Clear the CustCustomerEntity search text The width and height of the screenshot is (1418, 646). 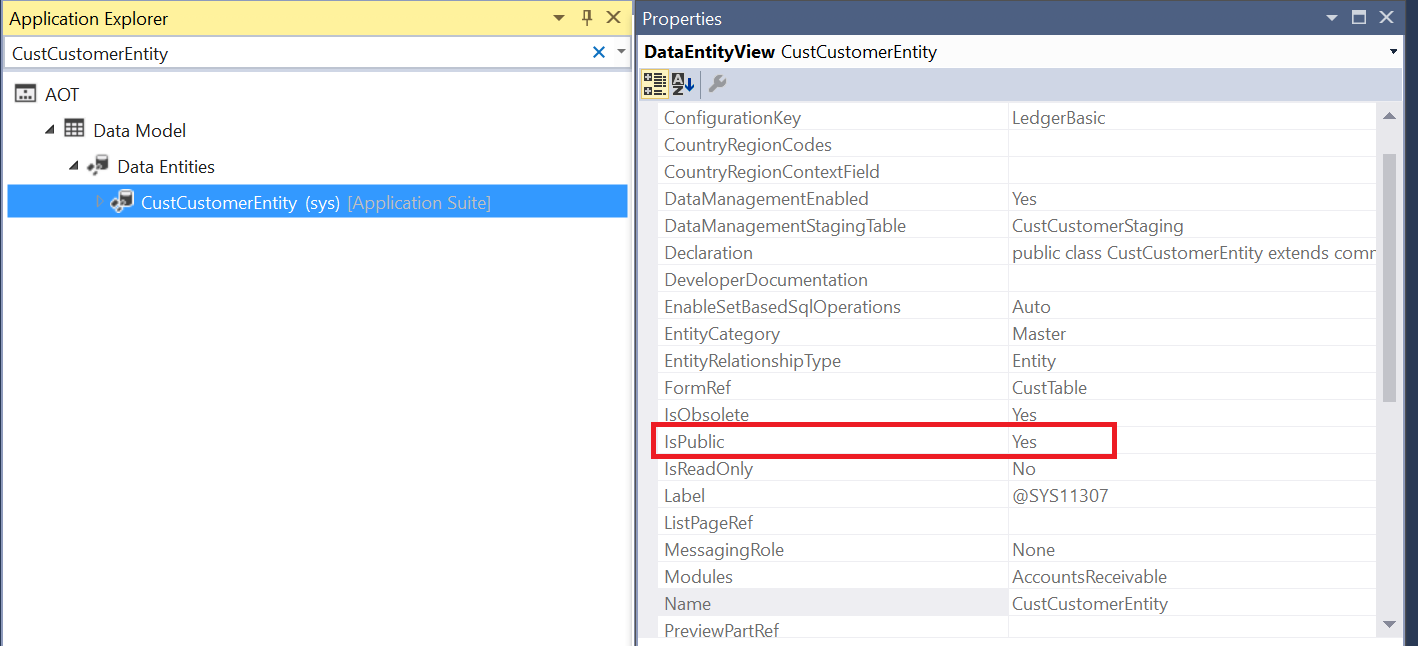click(599, 52)
